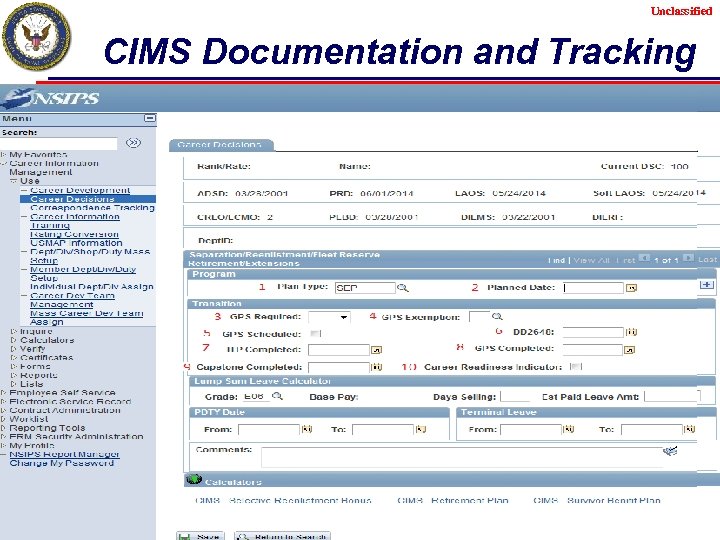Click the Save button
The image size is (720, 540).
point(200,536)
